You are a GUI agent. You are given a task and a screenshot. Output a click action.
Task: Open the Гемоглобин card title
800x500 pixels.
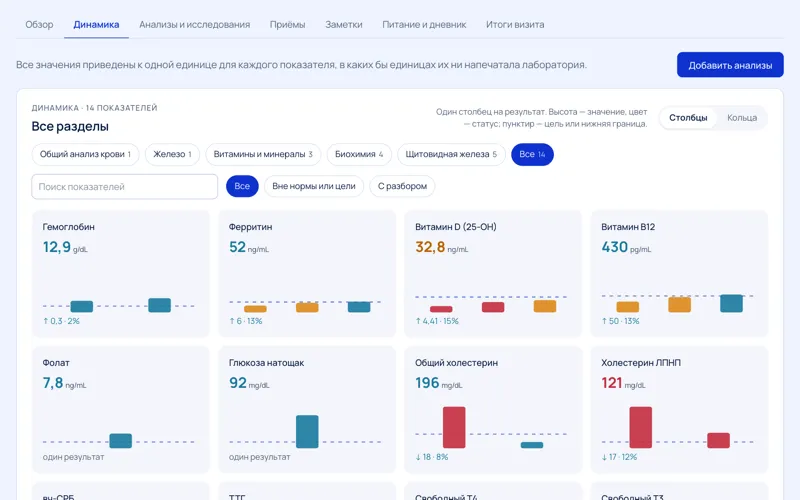68,227
